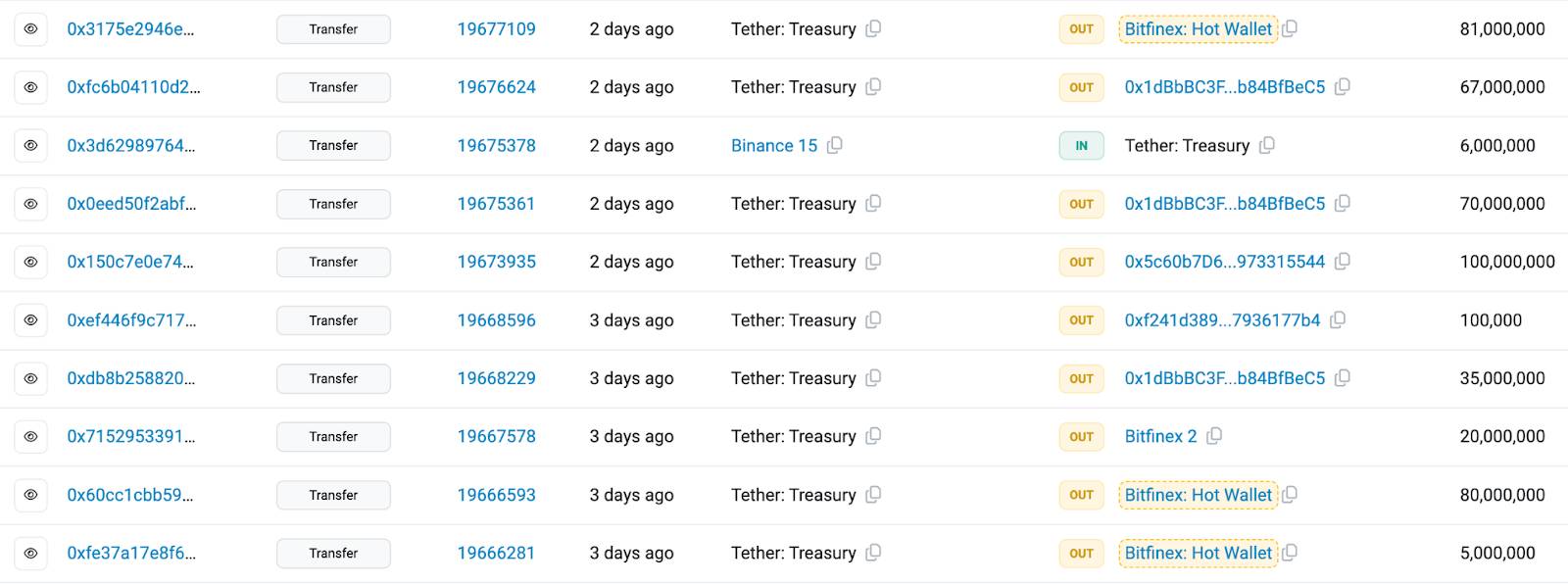Open block 19666593 link
Screen dimensions: 1568x584
[497, 495]
